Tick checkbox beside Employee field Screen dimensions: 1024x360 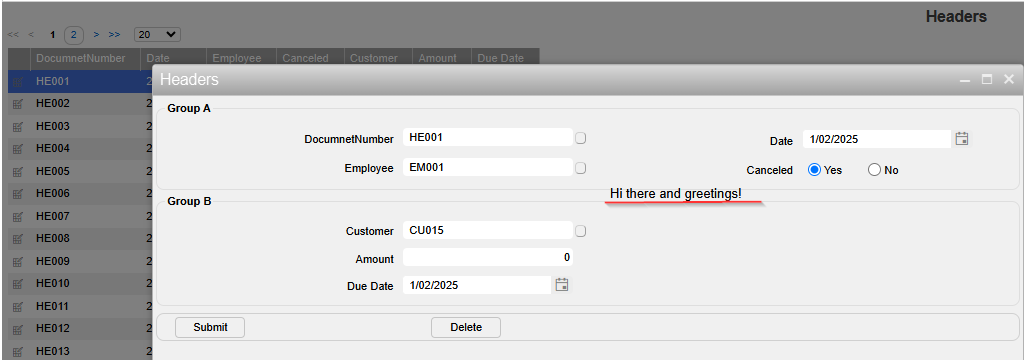tap(581, 168)
